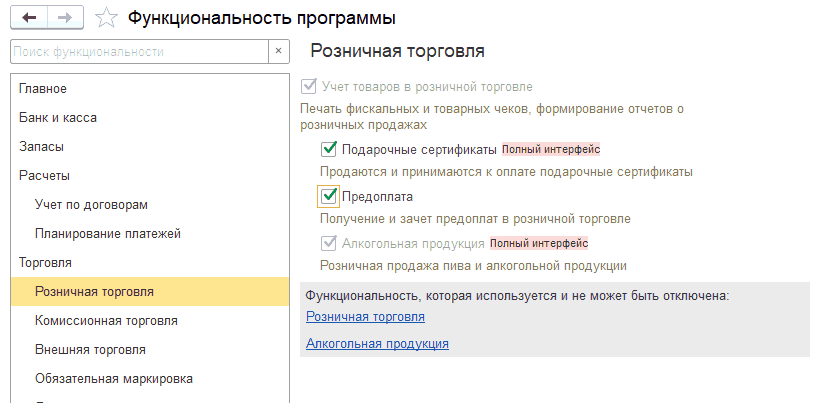Click the Учет товаров в розничной торговле checkbox
816x403 pixels.
(x=309, y=87)
